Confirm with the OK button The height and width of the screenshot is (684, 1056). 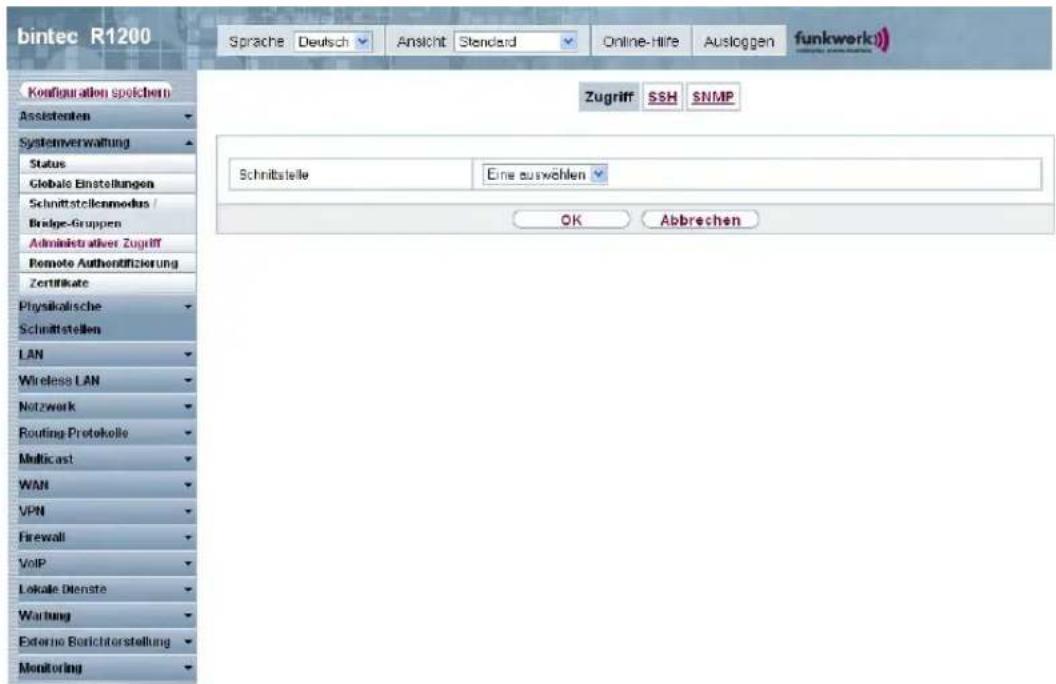tap(571, 220)
